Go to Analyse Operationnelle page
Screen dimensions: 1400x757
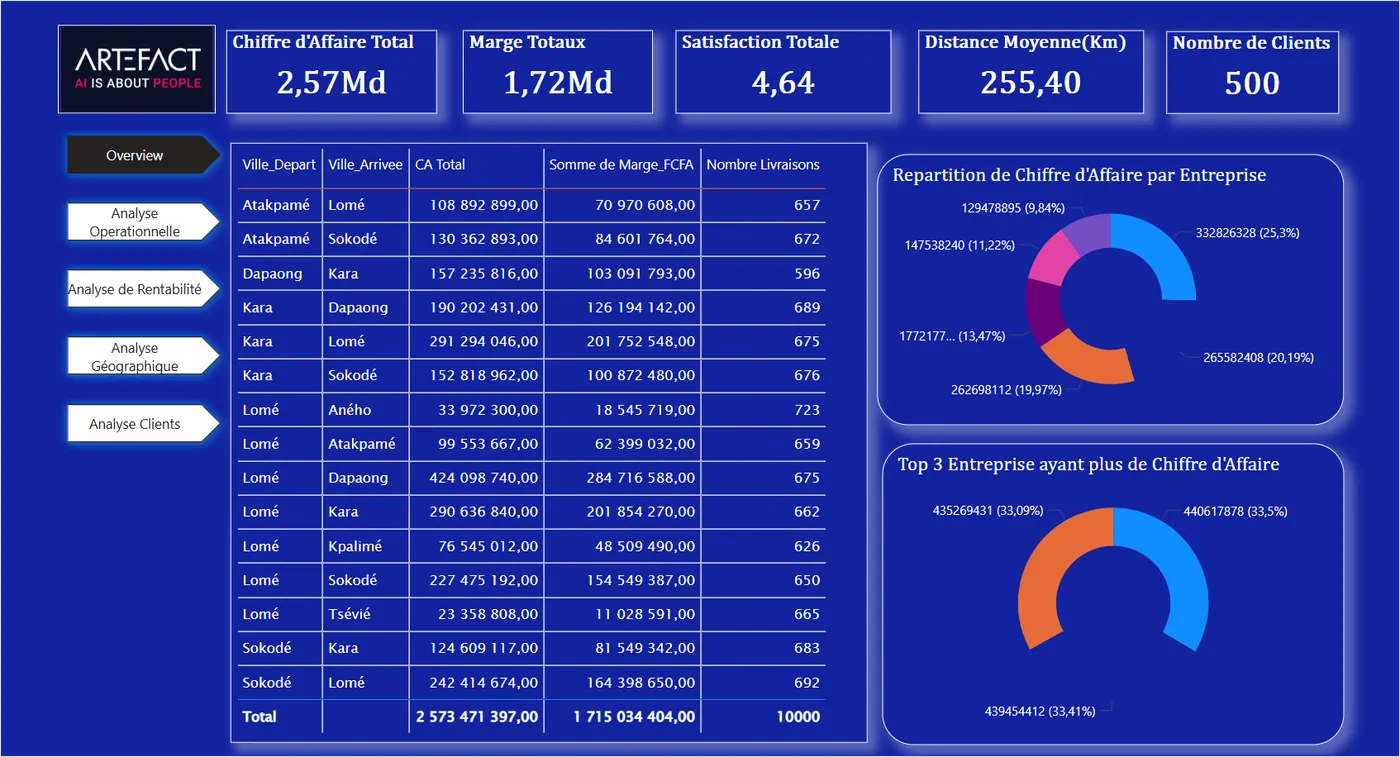135,222
